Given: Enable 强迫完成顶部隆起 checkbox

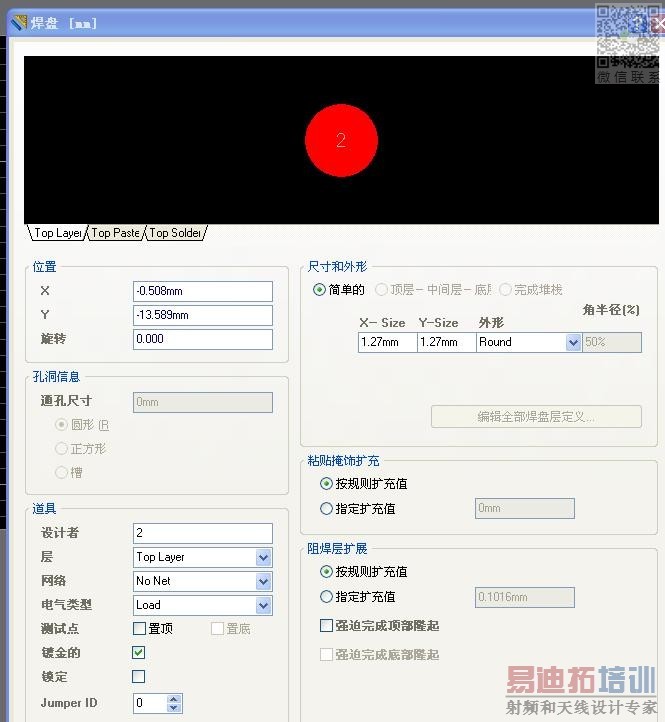Looking at the screenshot, I should (326, 625).
